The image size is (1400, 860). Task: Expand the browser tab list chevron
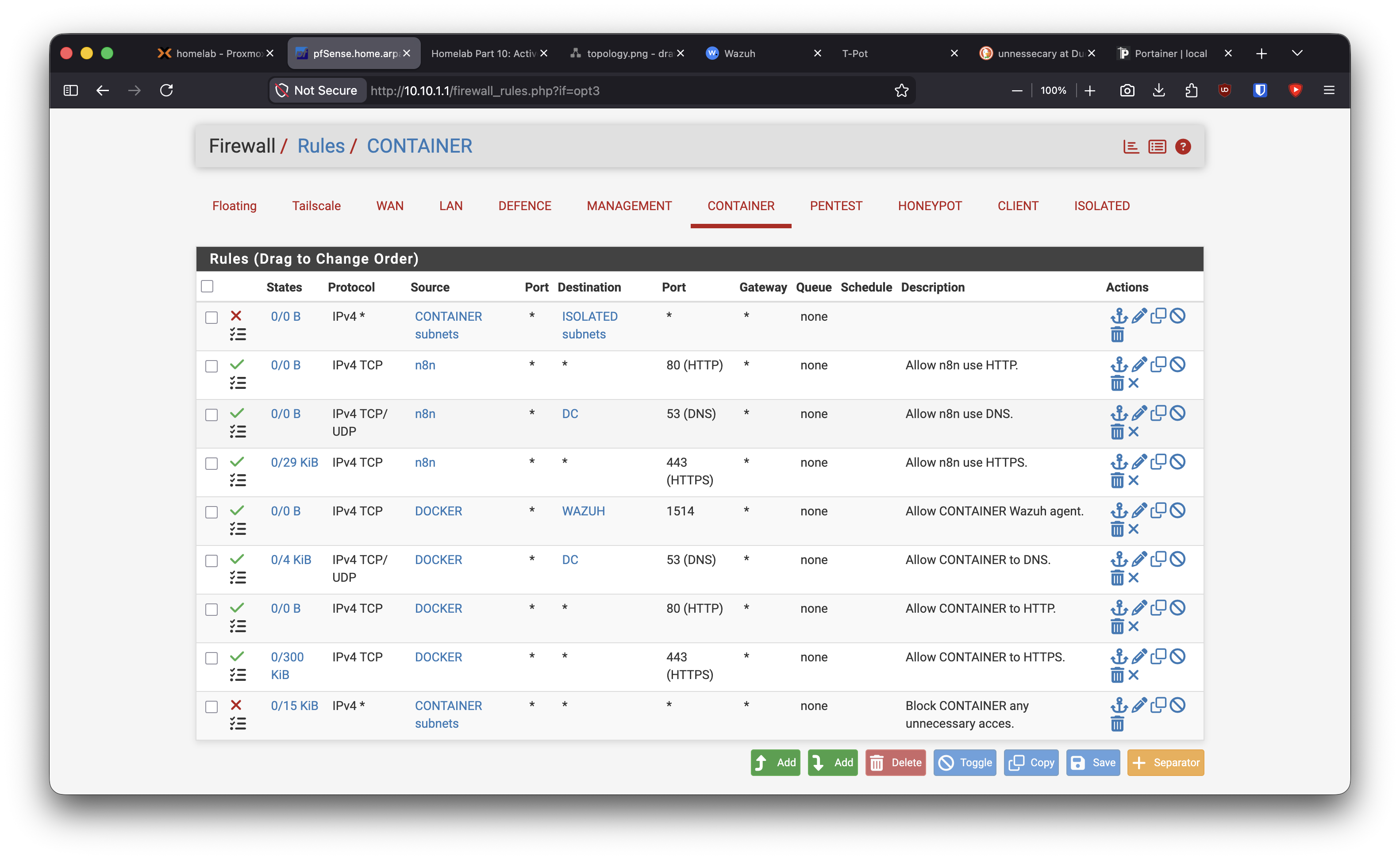click(x=1296, y=53)
